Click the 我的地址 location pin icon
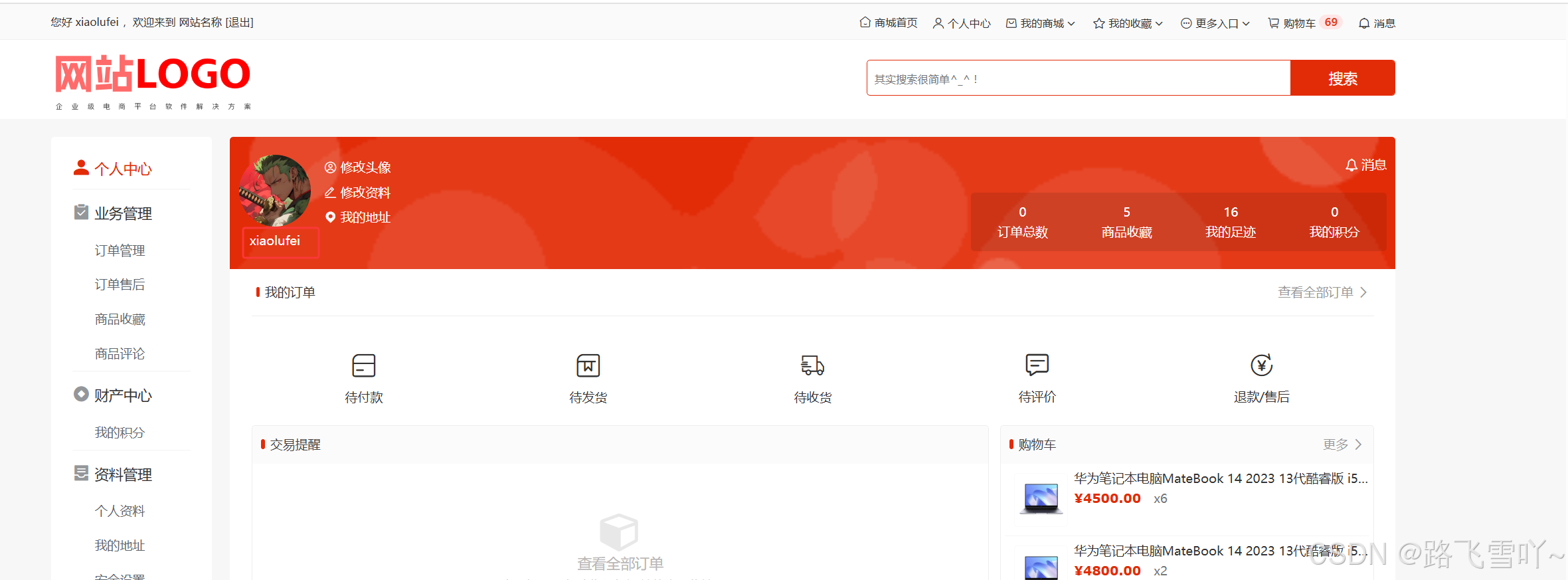 pos(330,217)
